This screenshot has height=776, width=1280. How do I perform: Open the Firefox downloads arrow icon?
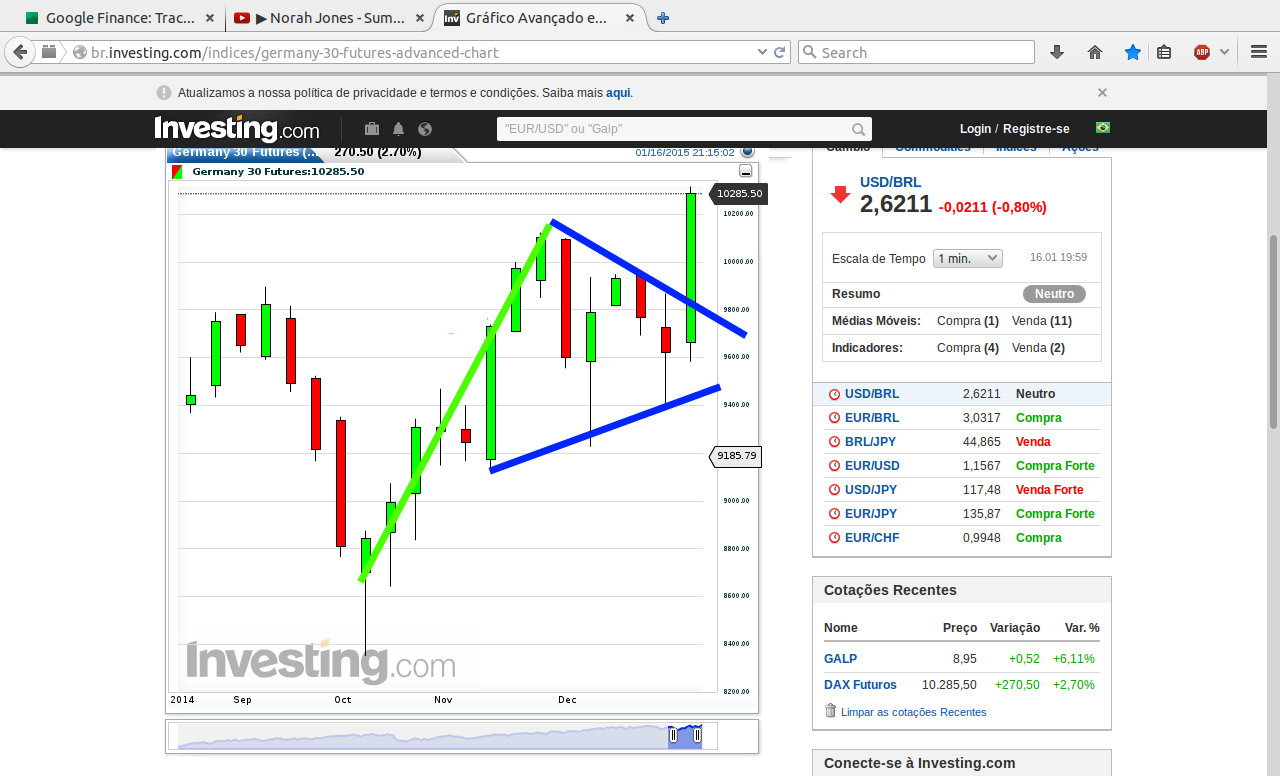coord(1057,52)
